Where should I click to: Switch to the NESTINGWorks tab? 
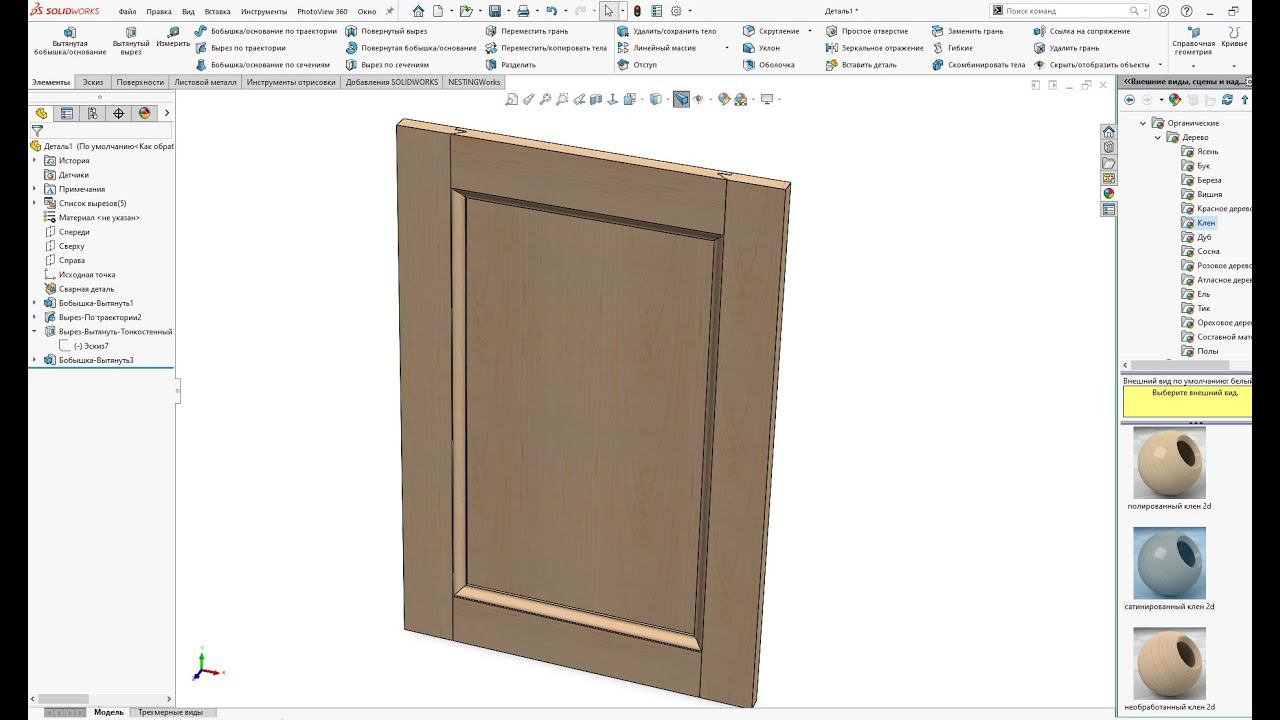tap(474, 82)
